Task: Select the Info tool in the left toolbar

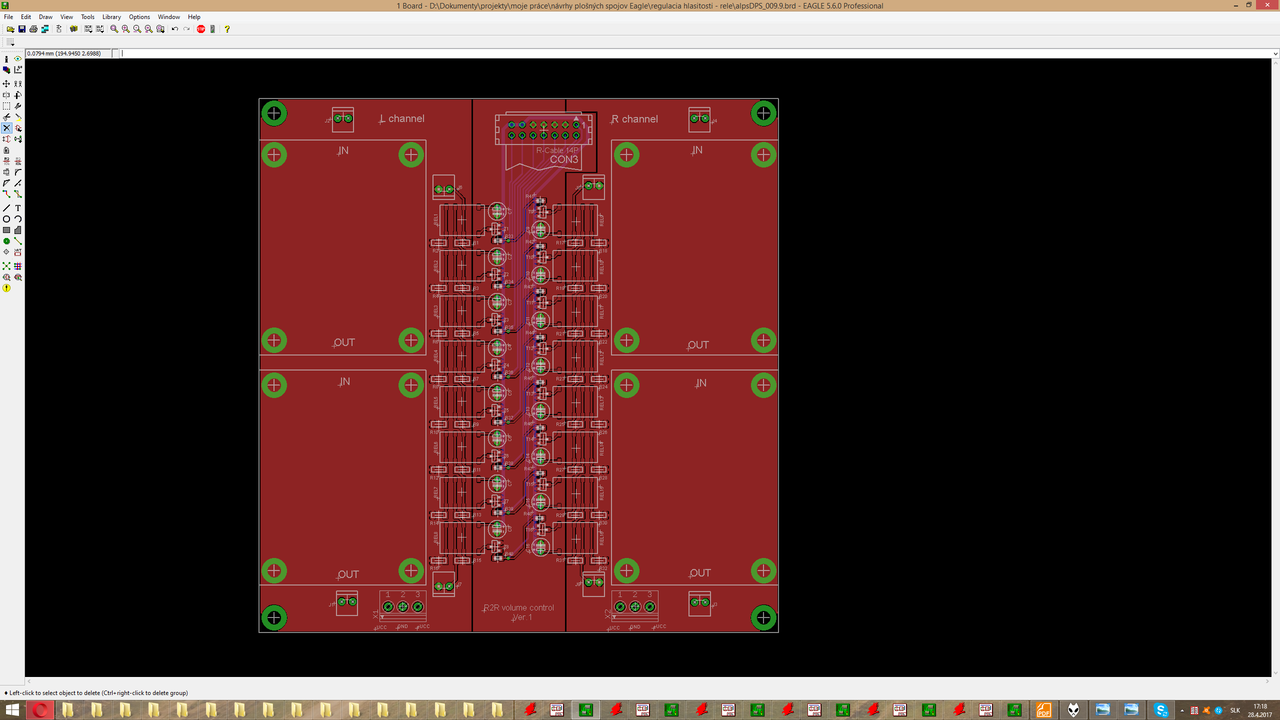Action: coord(7,59)
